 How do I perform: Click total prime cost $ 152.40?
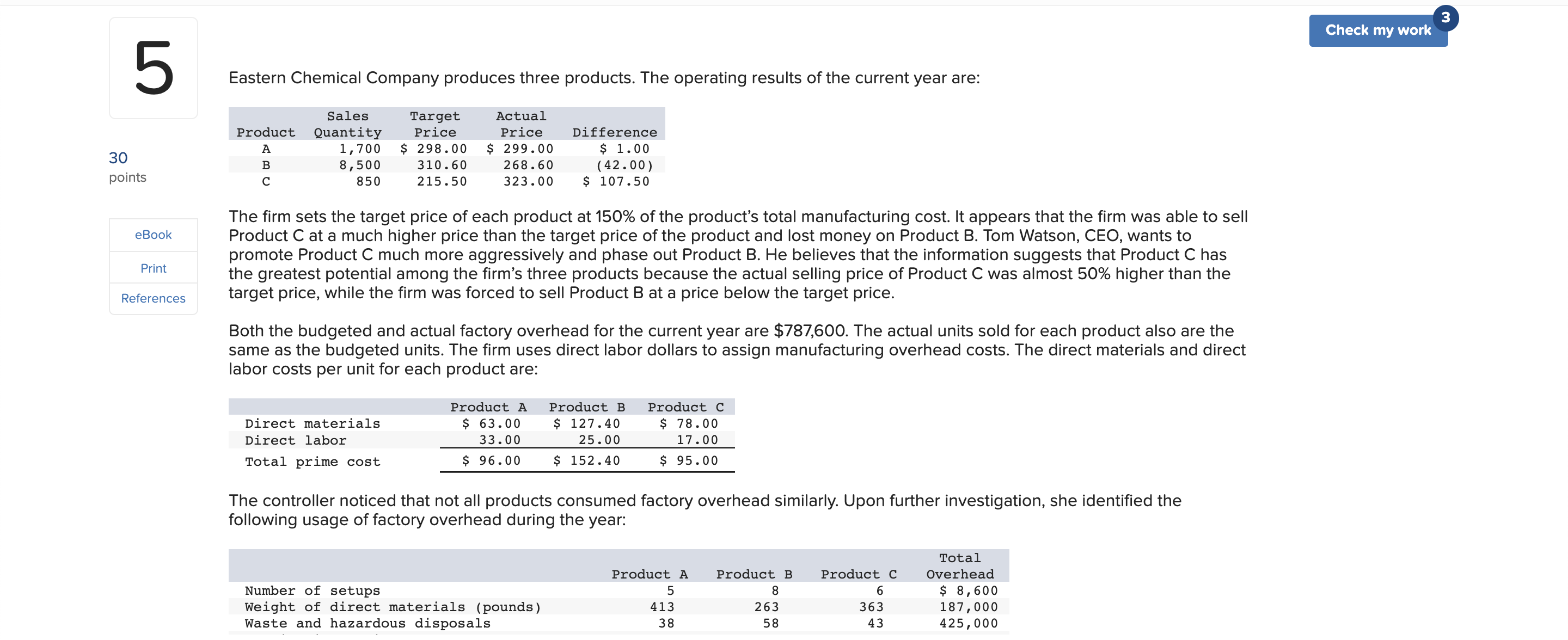(x=586, y=461)
